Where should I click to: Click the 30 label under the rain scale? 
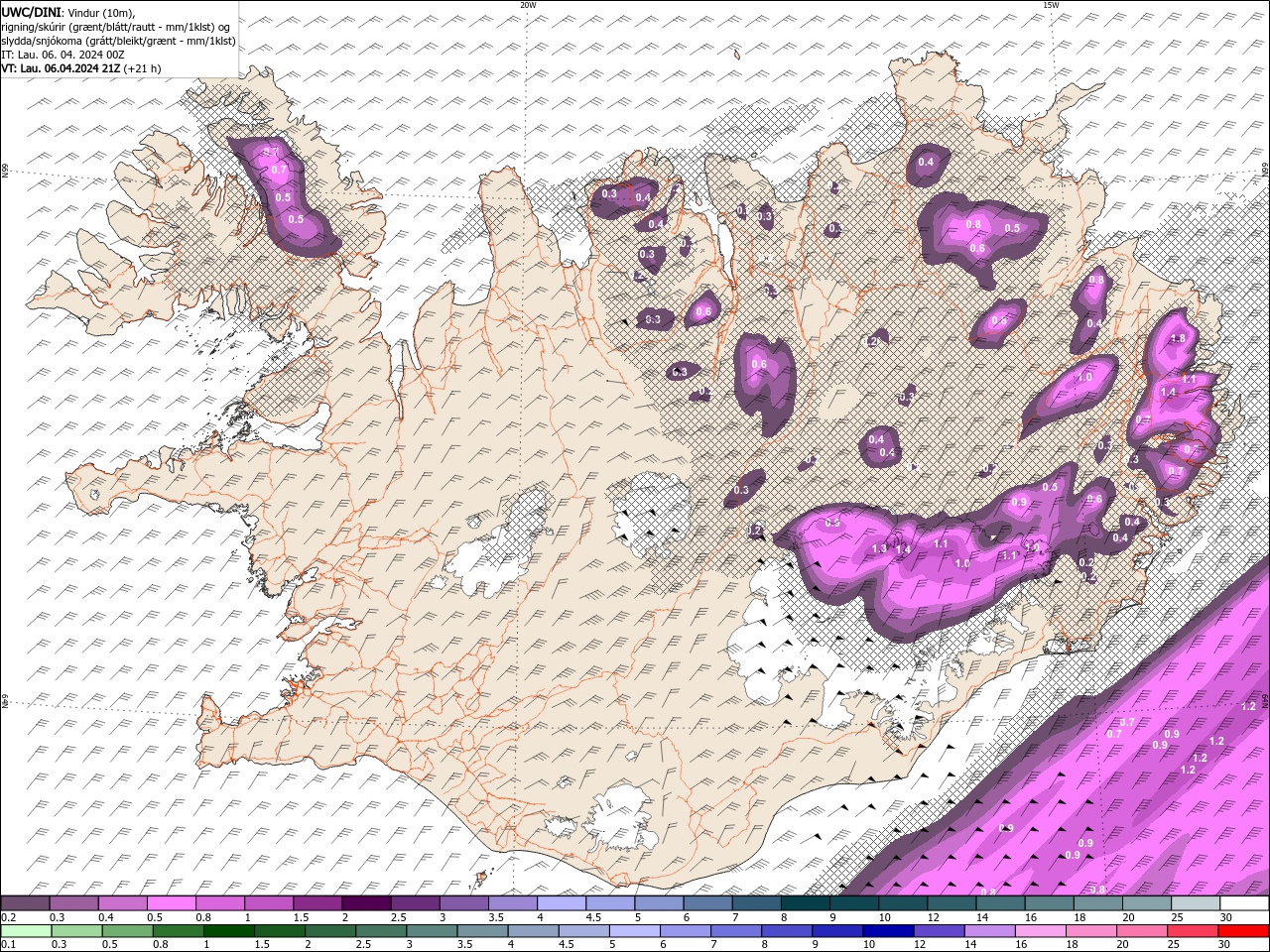[x=1226, y=945]
